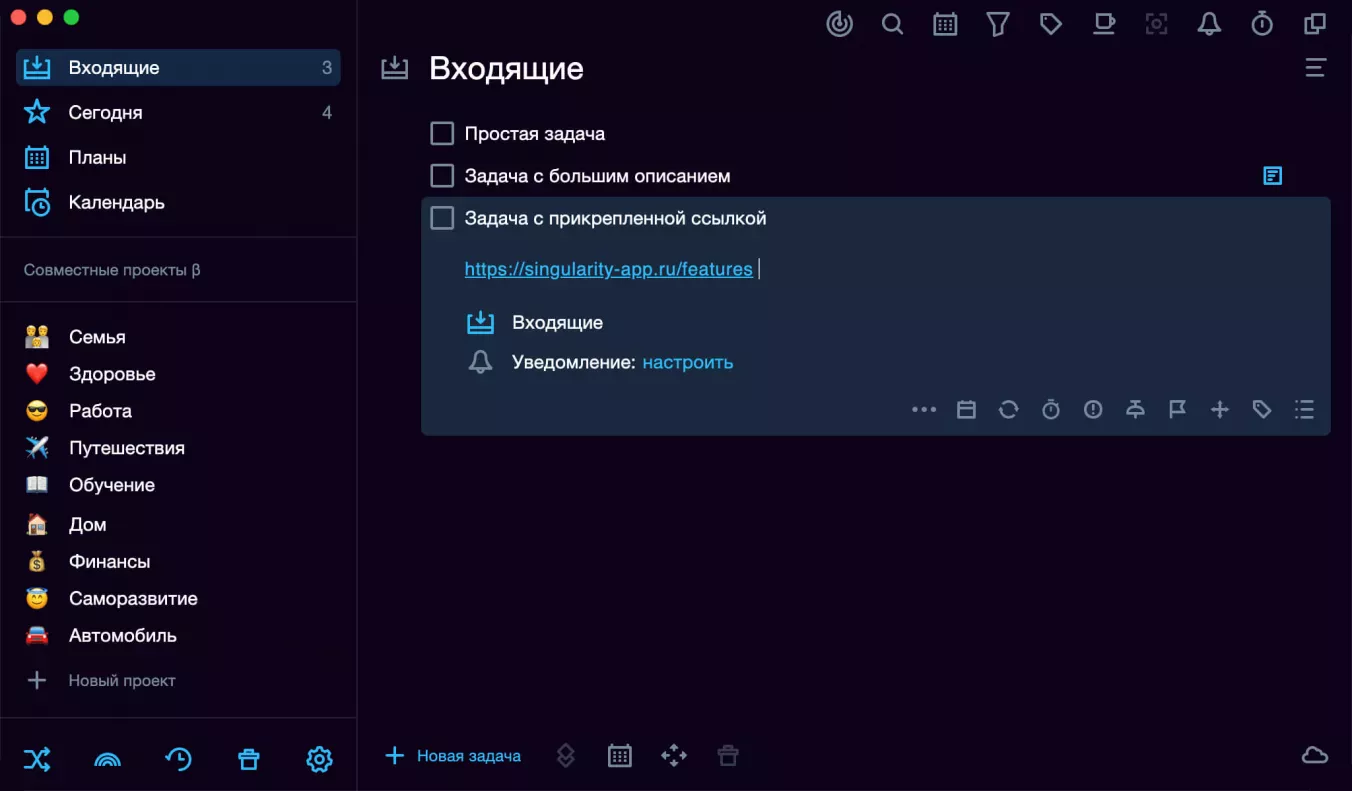Click the flag icon in task card
The image size is (1352, 791).
(x=1177, y=409)
